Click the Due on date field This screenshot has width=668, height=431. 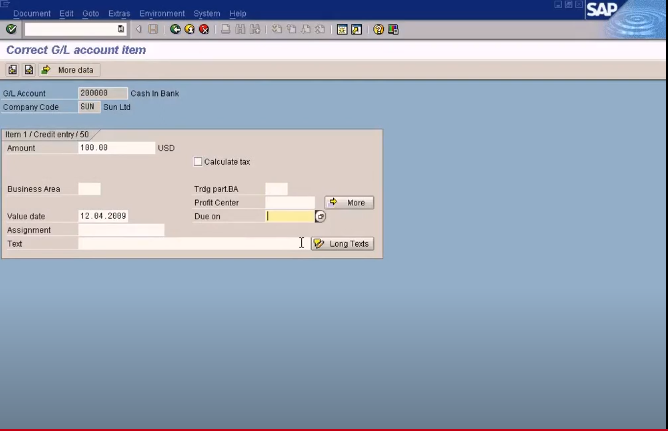tap(290, 216)
